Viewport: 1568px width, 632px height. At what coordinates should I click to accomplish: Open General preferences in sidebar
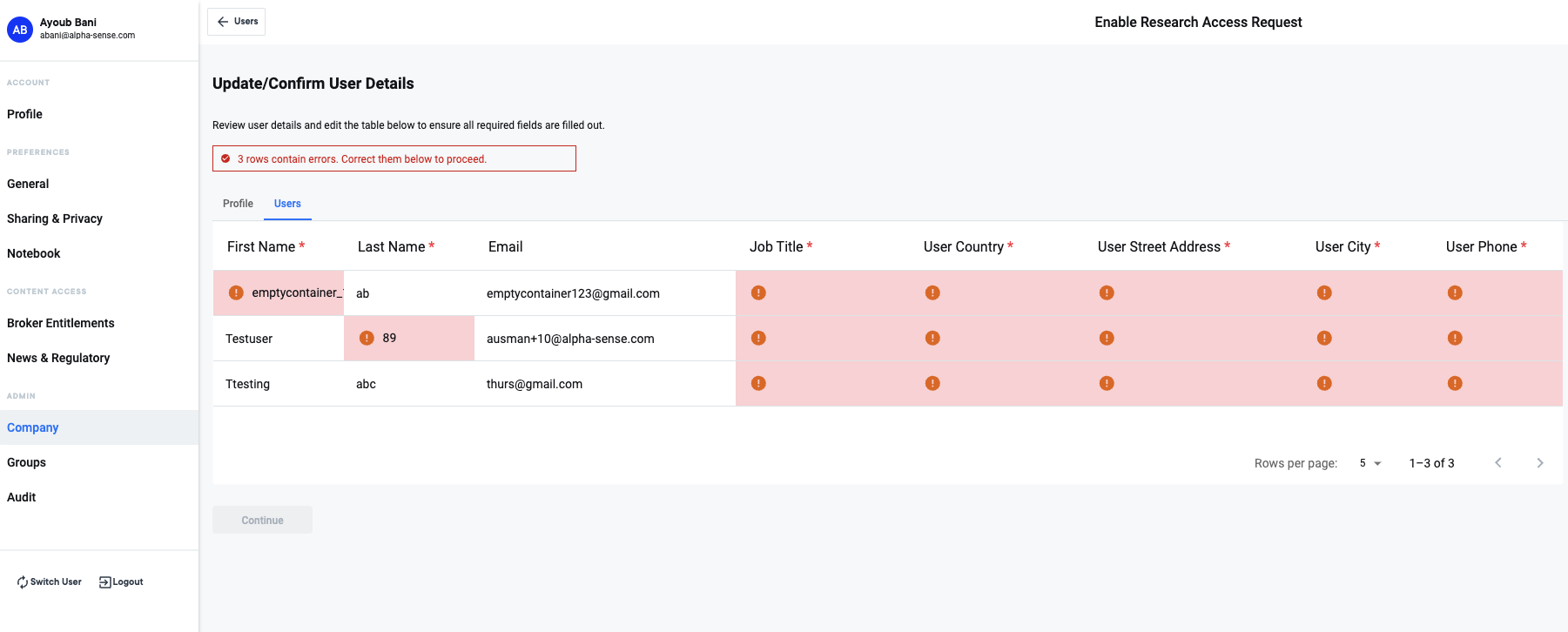(99, 184)
